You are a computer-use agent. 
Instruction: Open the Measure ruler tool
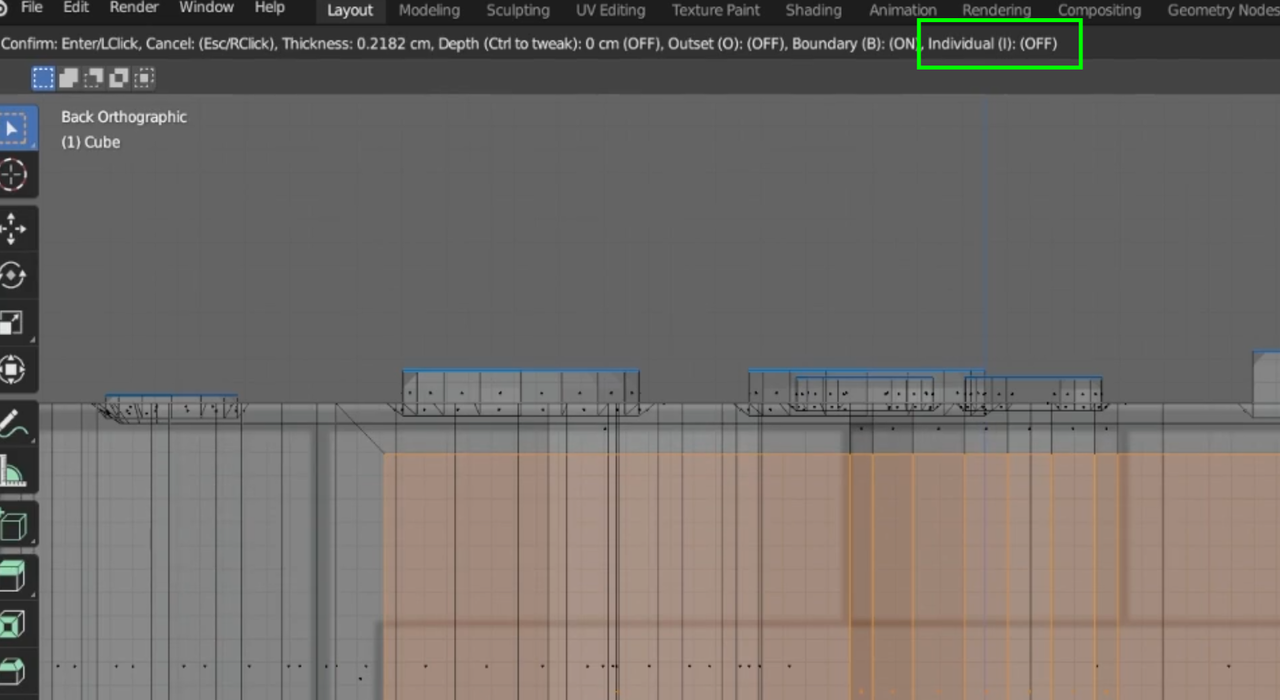pyautogui.click(x=14, y=471)
